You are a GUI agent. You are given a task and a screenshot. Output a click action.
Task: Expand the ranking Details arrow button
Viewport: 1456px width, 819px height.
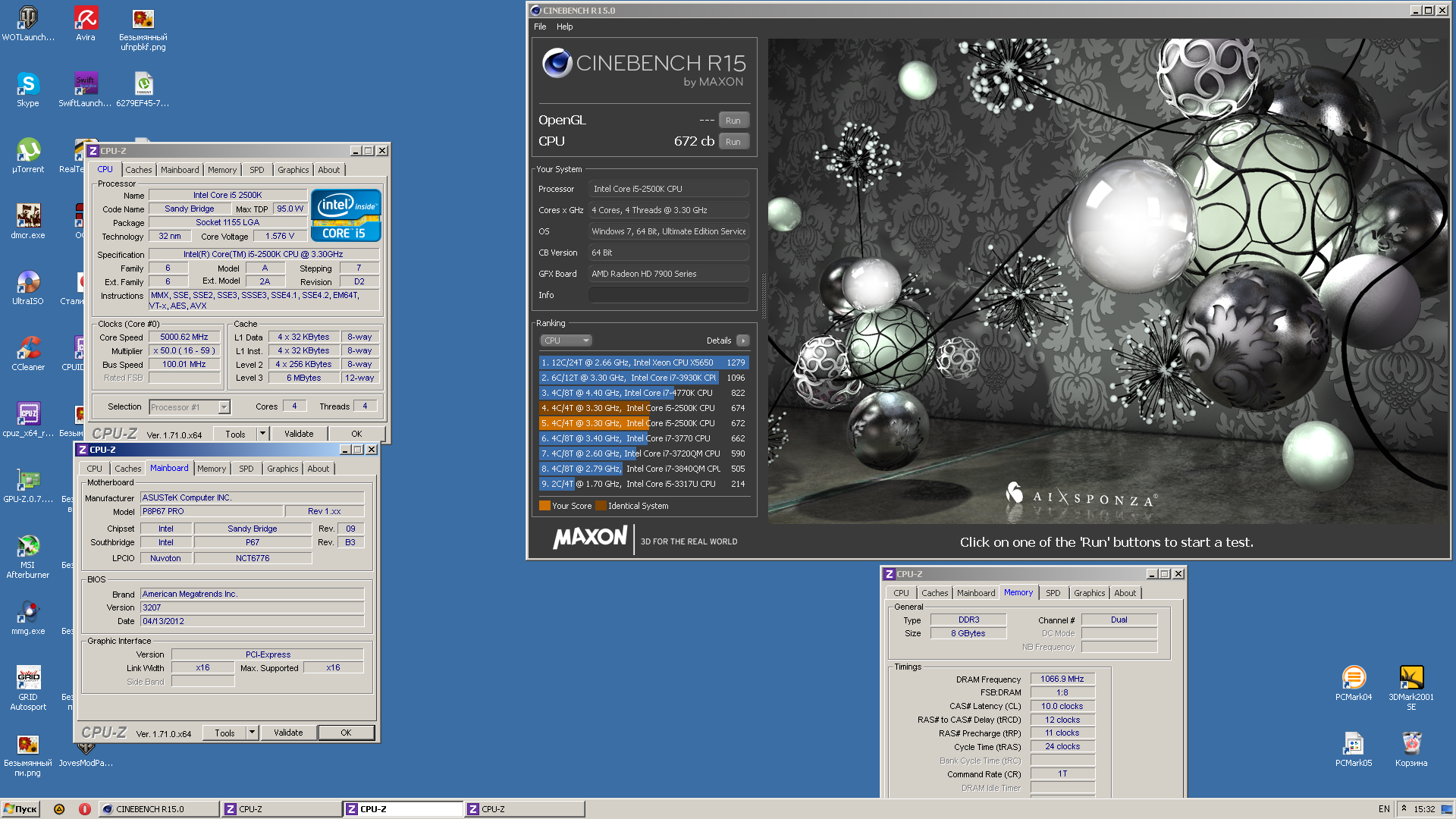[743, 340]
